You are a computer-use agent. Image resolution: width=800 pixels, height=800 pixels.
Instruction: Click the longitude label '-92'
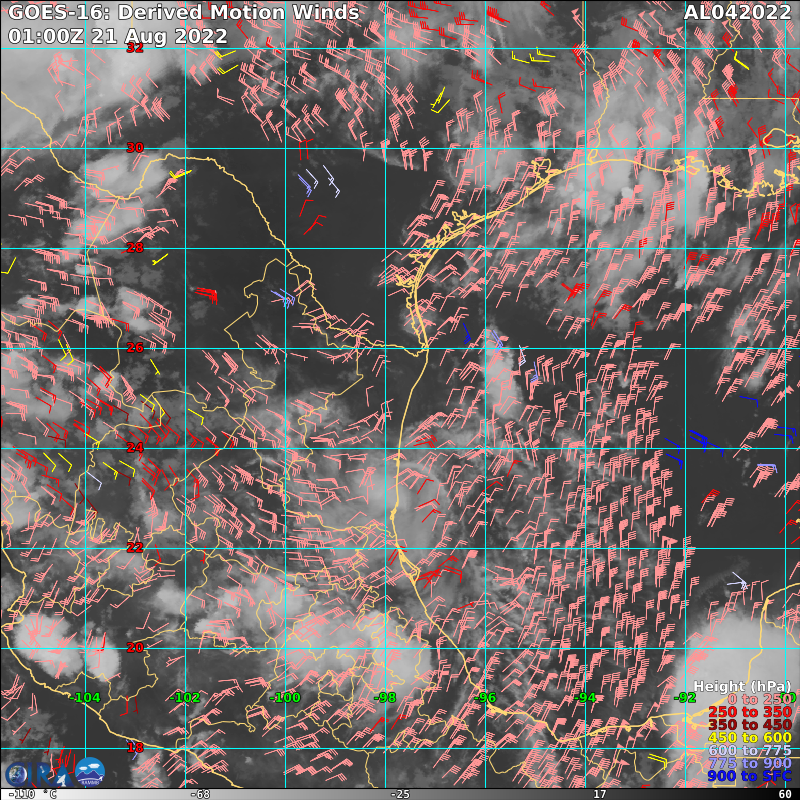[x=685, y=698]
